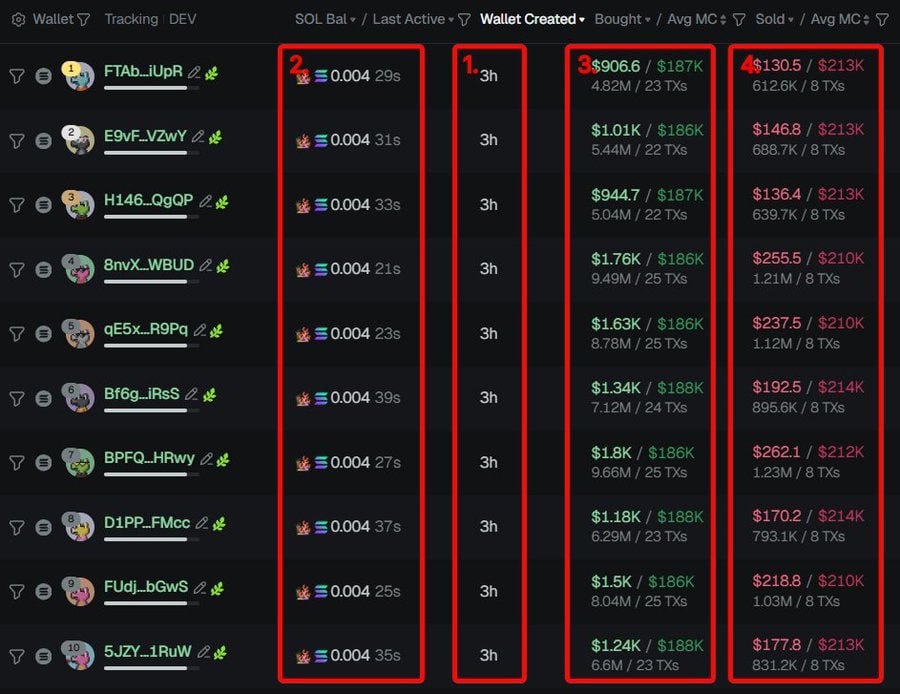Filter wallets using the Wallet header funnel
Viewport: 900px width, 694px height.
click(x=83, y=20)
